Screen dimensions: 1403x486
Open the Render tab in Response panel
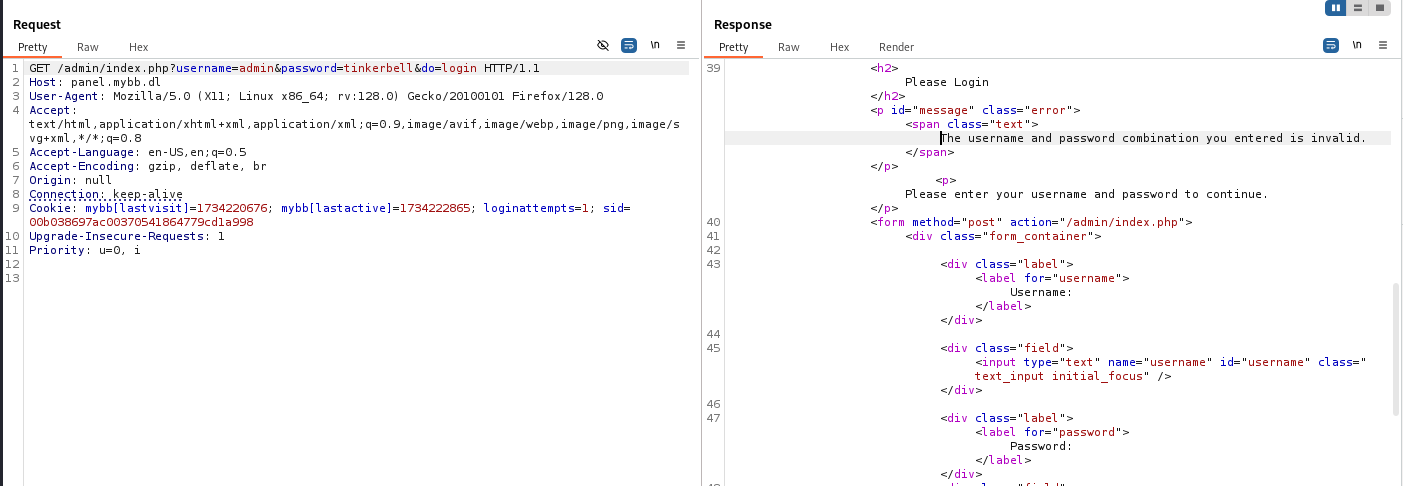tap(896, 47)
